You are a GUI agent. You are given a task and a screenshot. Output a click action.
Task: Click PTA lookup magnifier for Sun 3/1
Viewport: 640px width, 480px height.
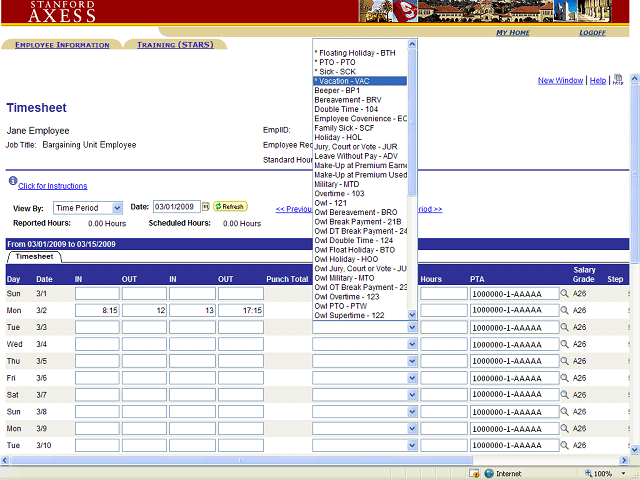pyautogui.click(x=564, y=294)
